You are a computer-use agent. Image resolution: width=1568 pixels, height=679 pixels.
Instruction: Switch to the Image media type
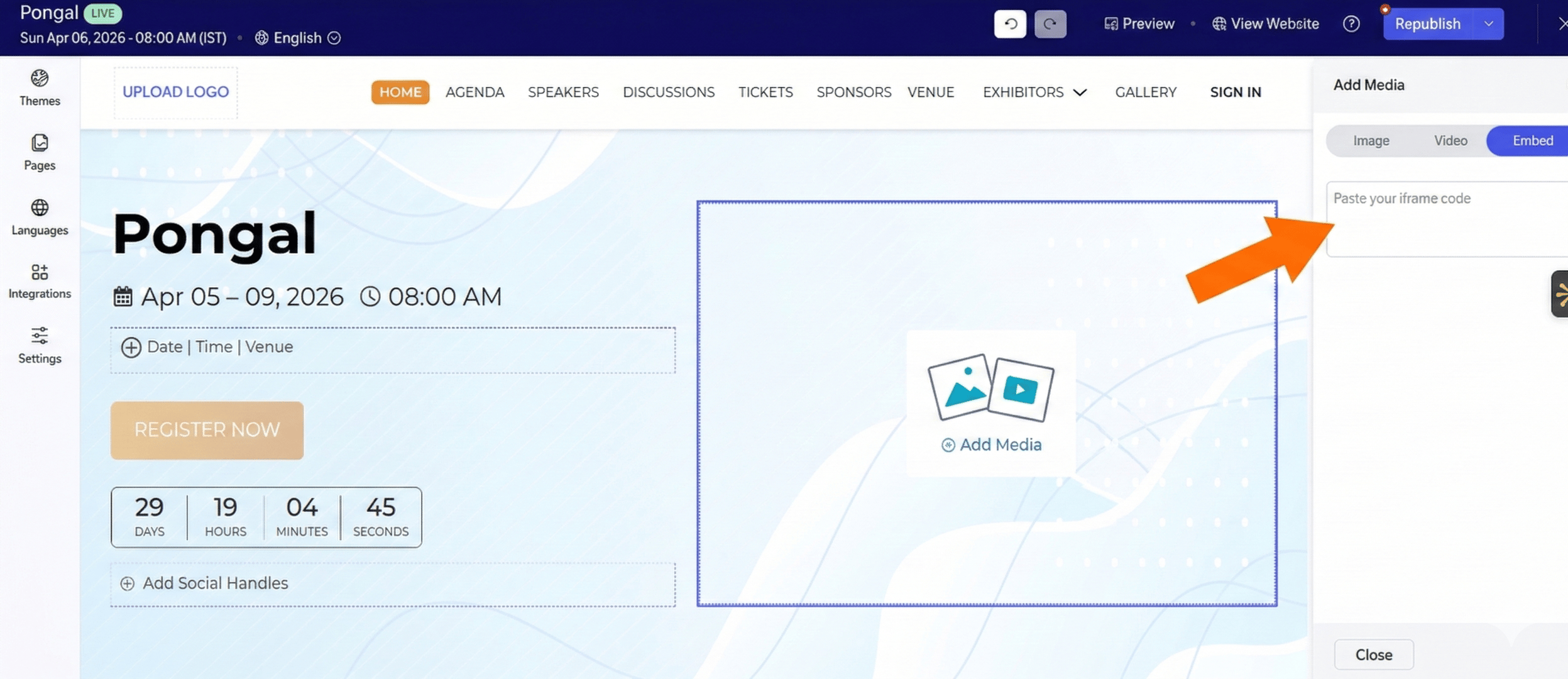1371,140
